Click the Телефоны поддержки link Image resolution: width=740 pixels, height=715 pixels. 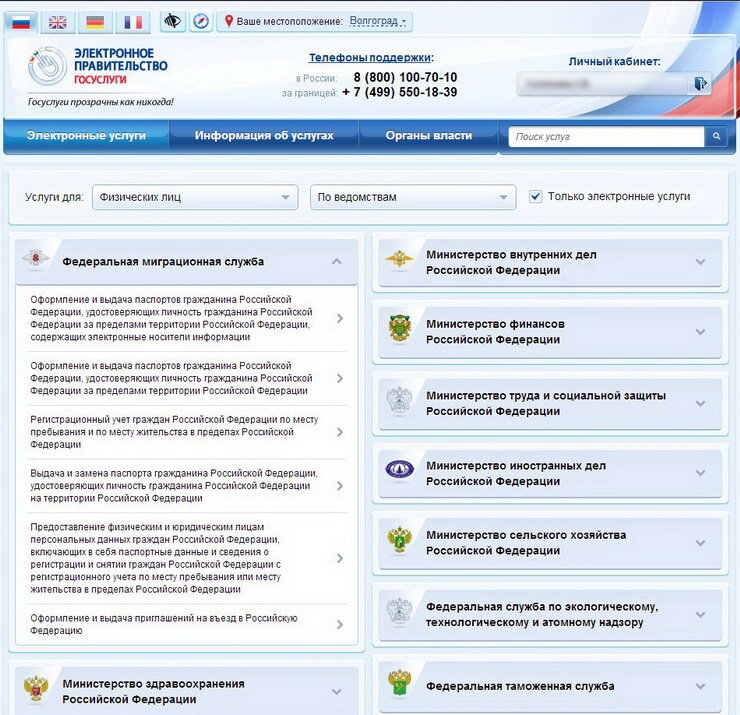pos(370,58)
